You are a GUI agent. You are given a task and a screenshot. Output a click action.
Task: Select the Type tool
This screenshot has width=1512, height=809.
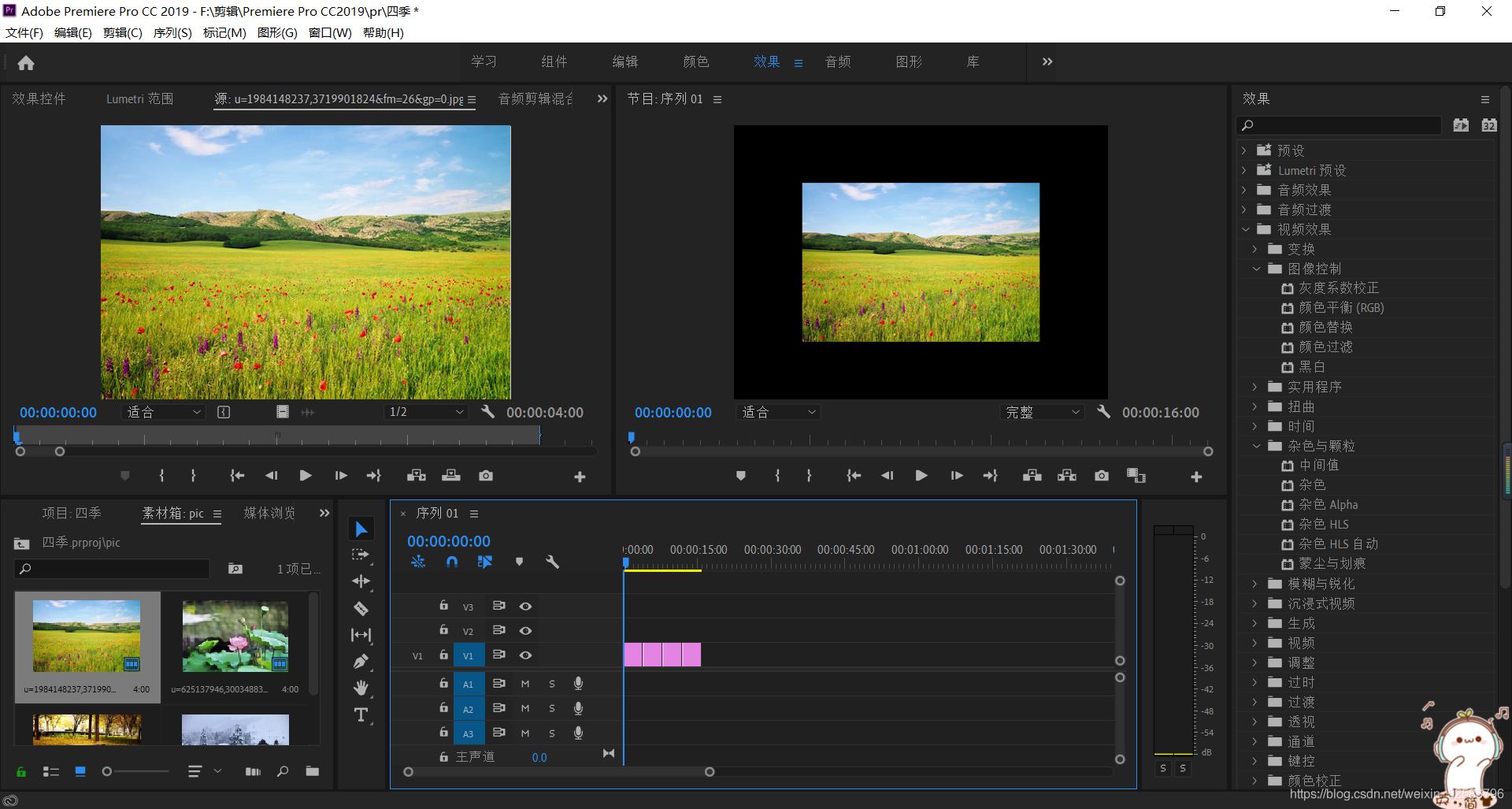(361, 714)
